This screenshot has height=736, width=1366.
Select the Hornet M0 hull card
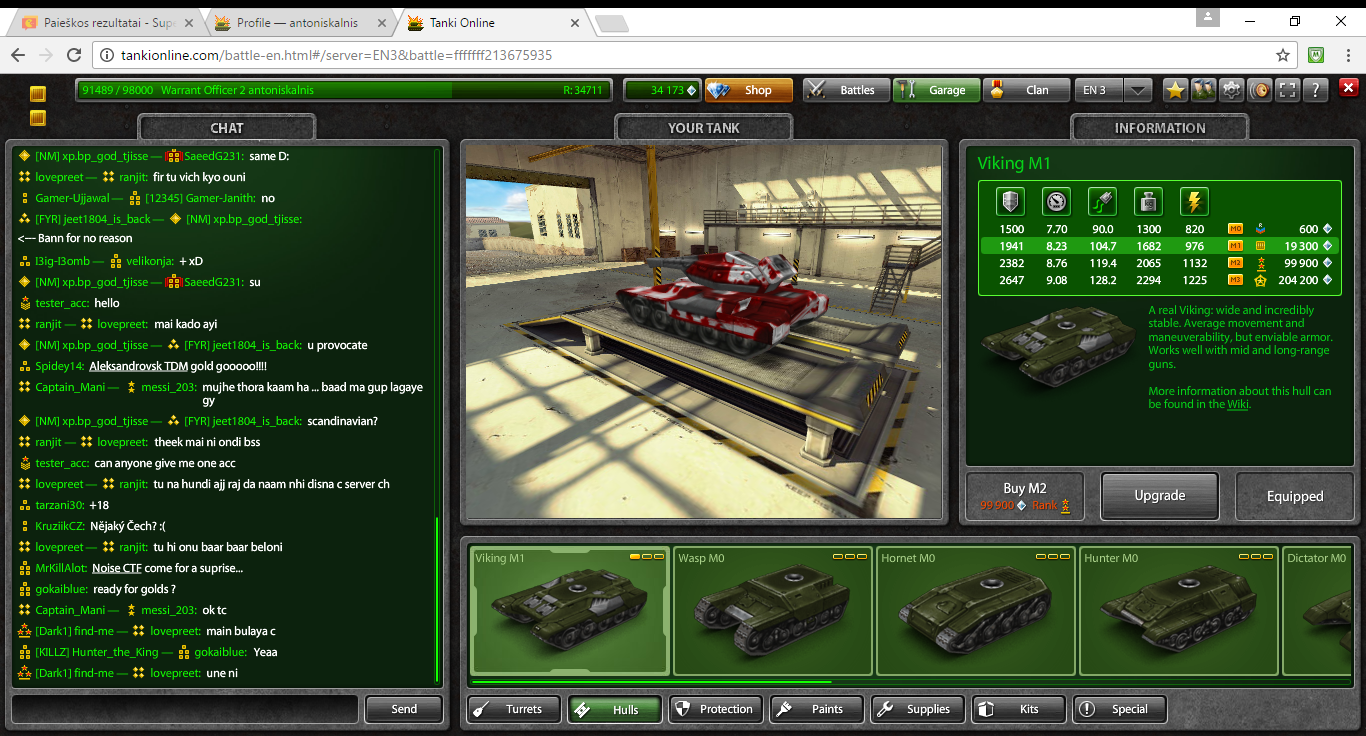(x=975, y=611)
